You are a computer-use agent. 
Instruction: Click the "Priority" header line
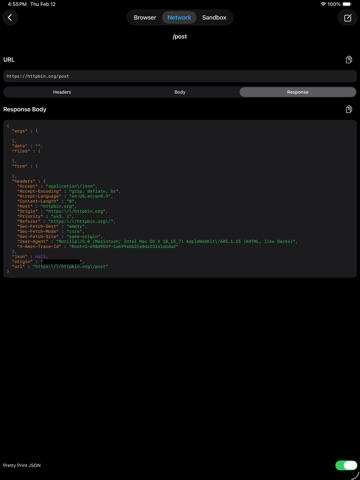pyautogui.click(x=46, y=216)
